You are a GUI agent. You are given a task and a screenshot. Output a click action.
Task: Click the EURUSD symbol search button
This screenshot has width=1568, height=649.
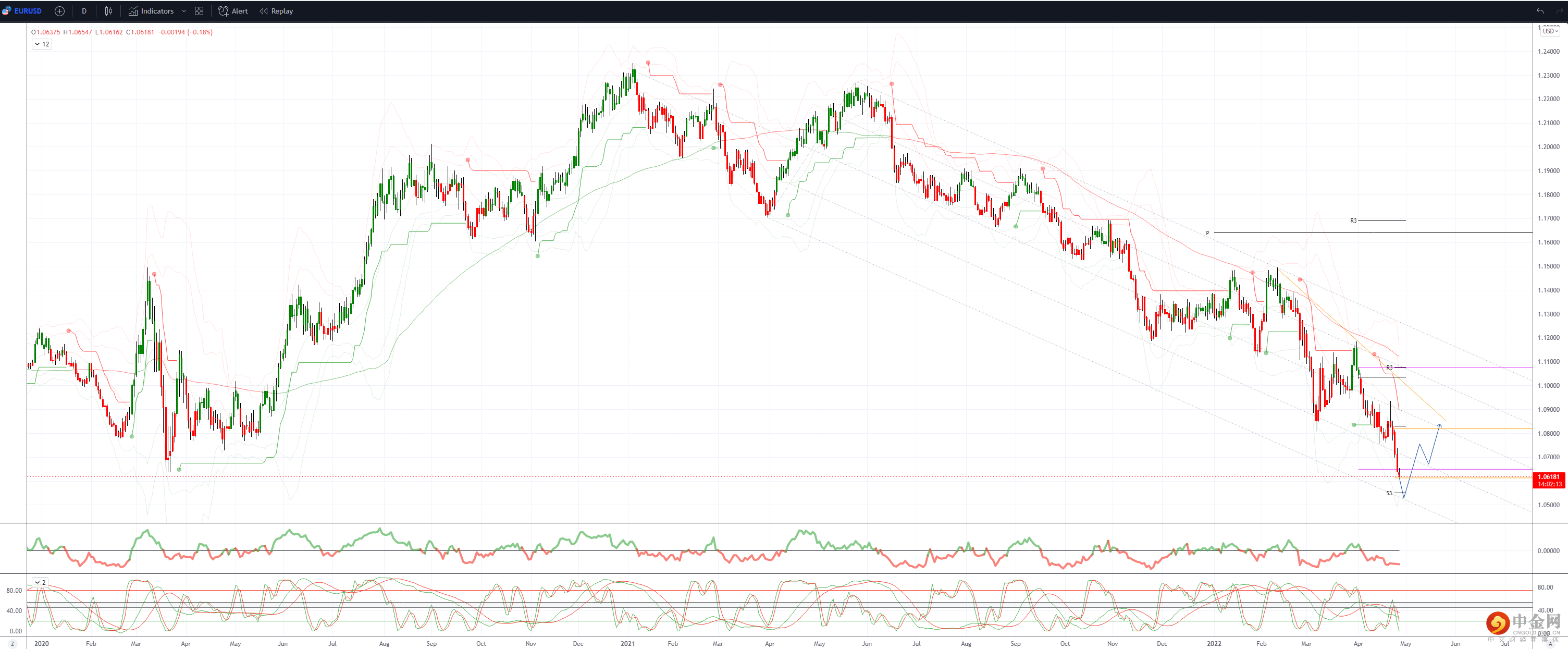[x=28, y=11]
